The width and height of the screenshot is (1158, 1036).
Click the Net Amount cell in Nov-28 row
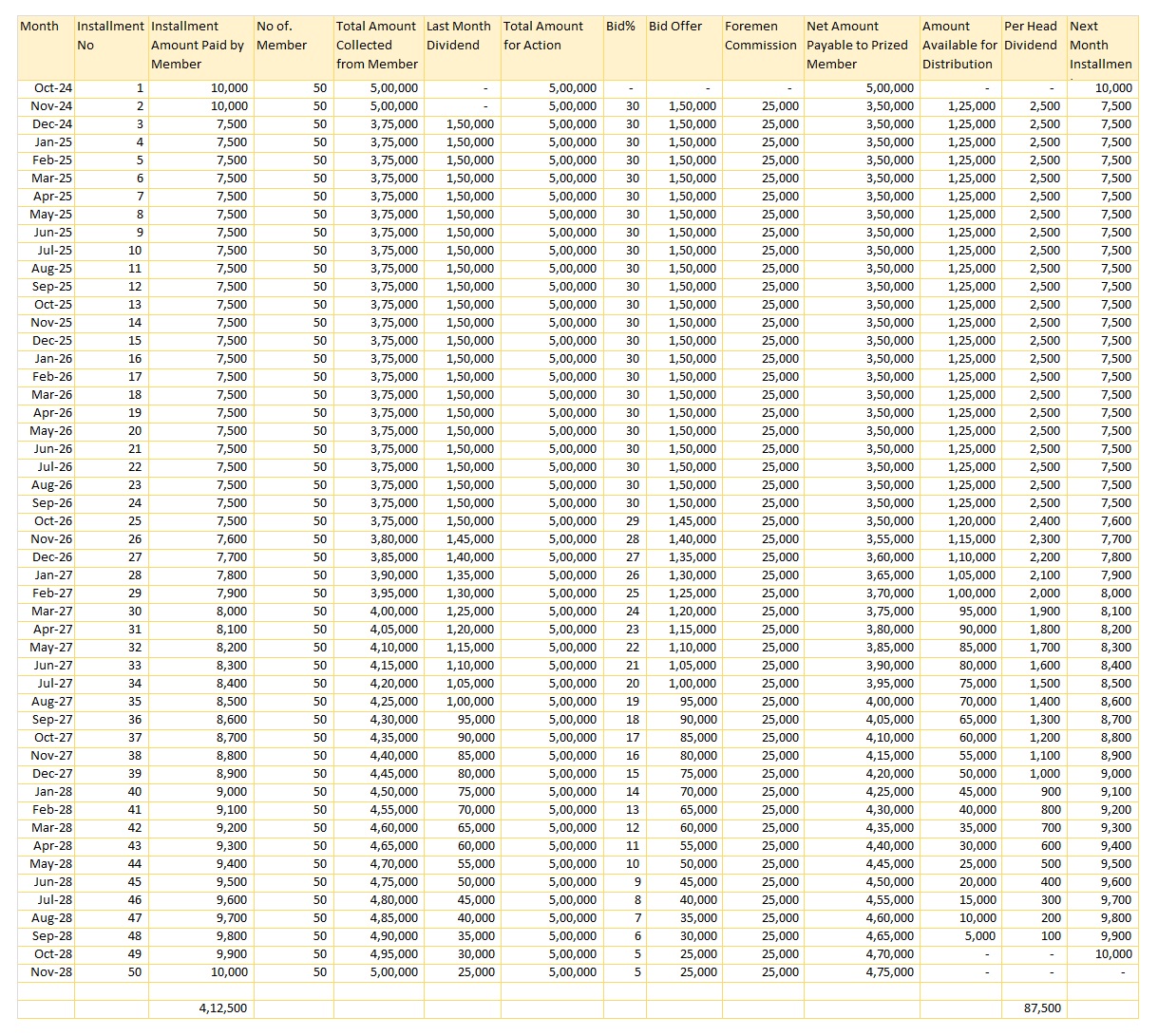890,972
